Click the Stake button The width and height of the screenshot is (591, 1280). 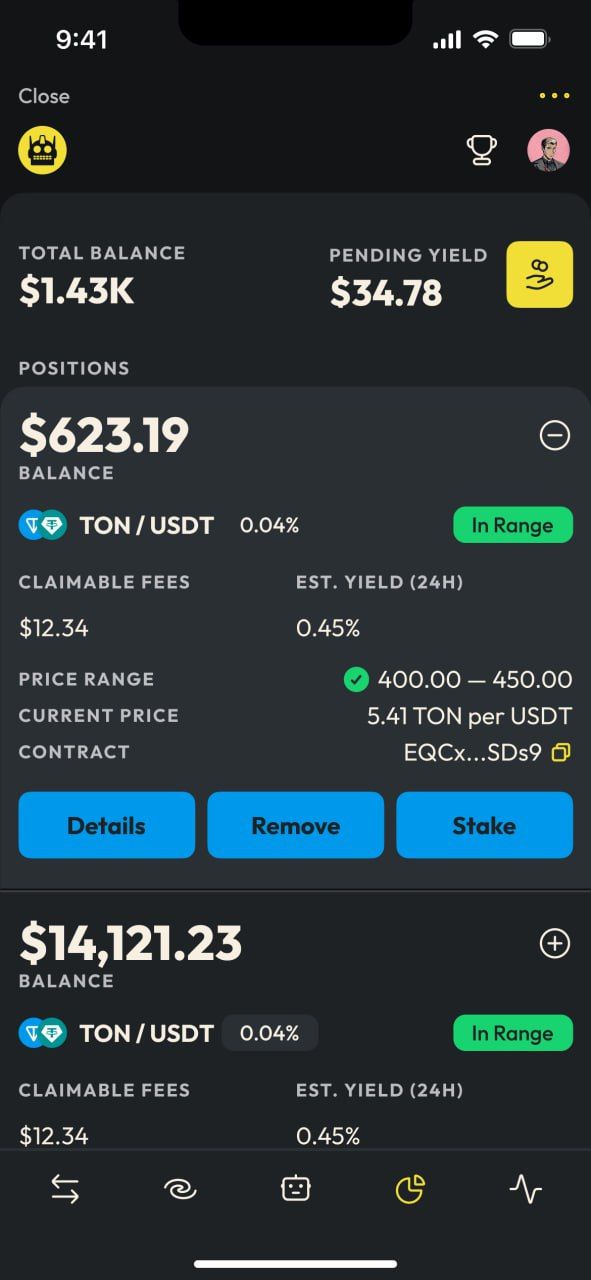485,825
